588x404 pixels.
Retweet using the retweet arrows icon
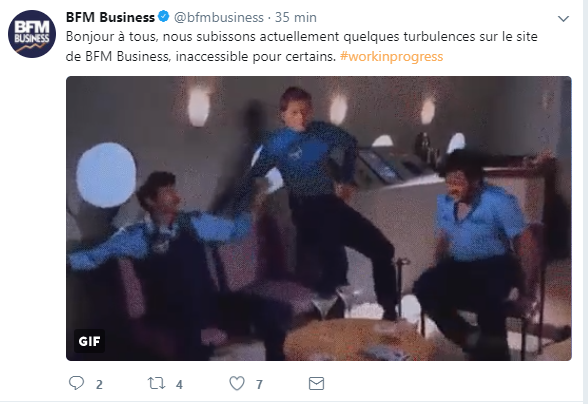(x=156, y=383)
